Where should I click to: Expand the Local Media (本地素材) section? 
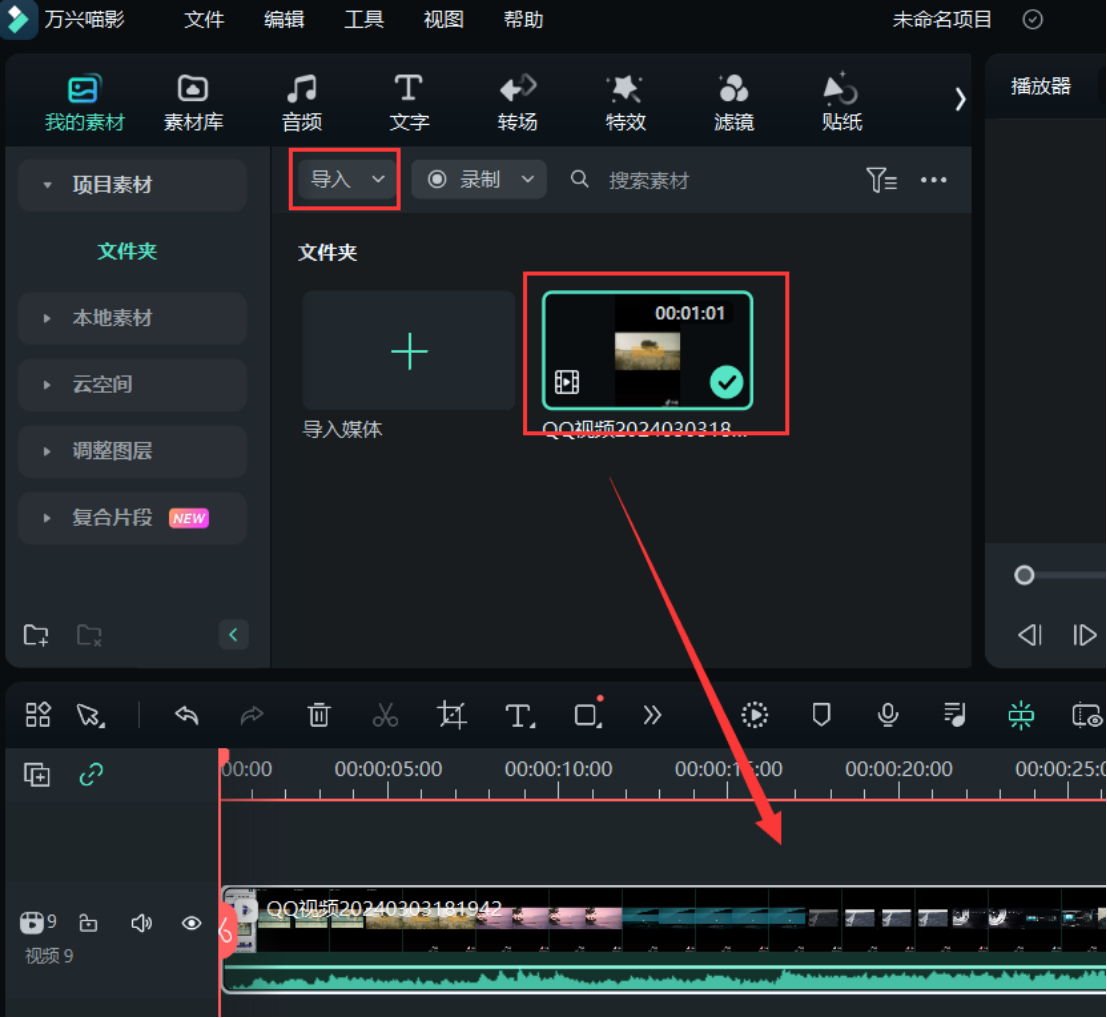point(112,318)
